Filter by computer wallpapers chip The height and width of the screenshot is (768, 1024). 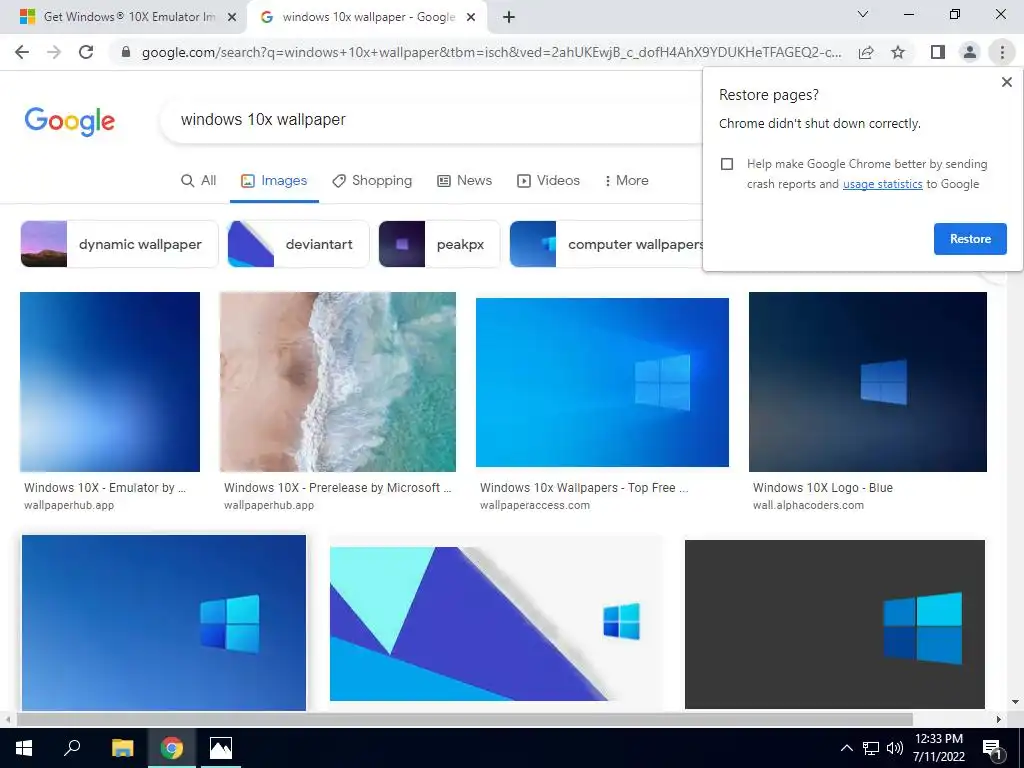[x=606, y=244]
